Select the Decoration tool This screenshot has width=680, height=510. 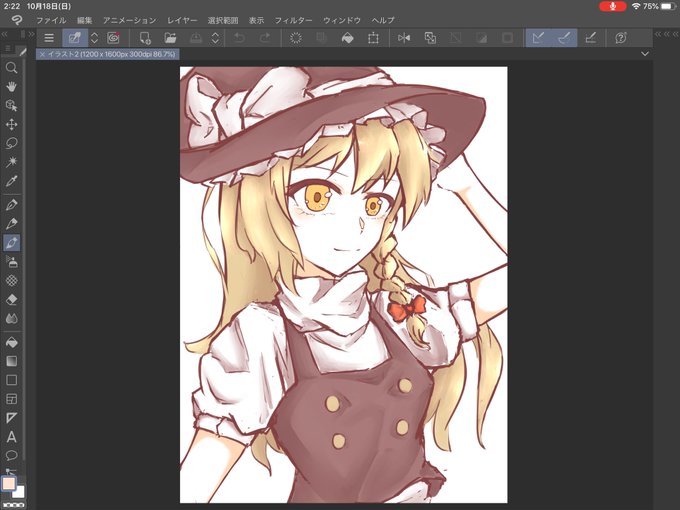coord(11,281)
